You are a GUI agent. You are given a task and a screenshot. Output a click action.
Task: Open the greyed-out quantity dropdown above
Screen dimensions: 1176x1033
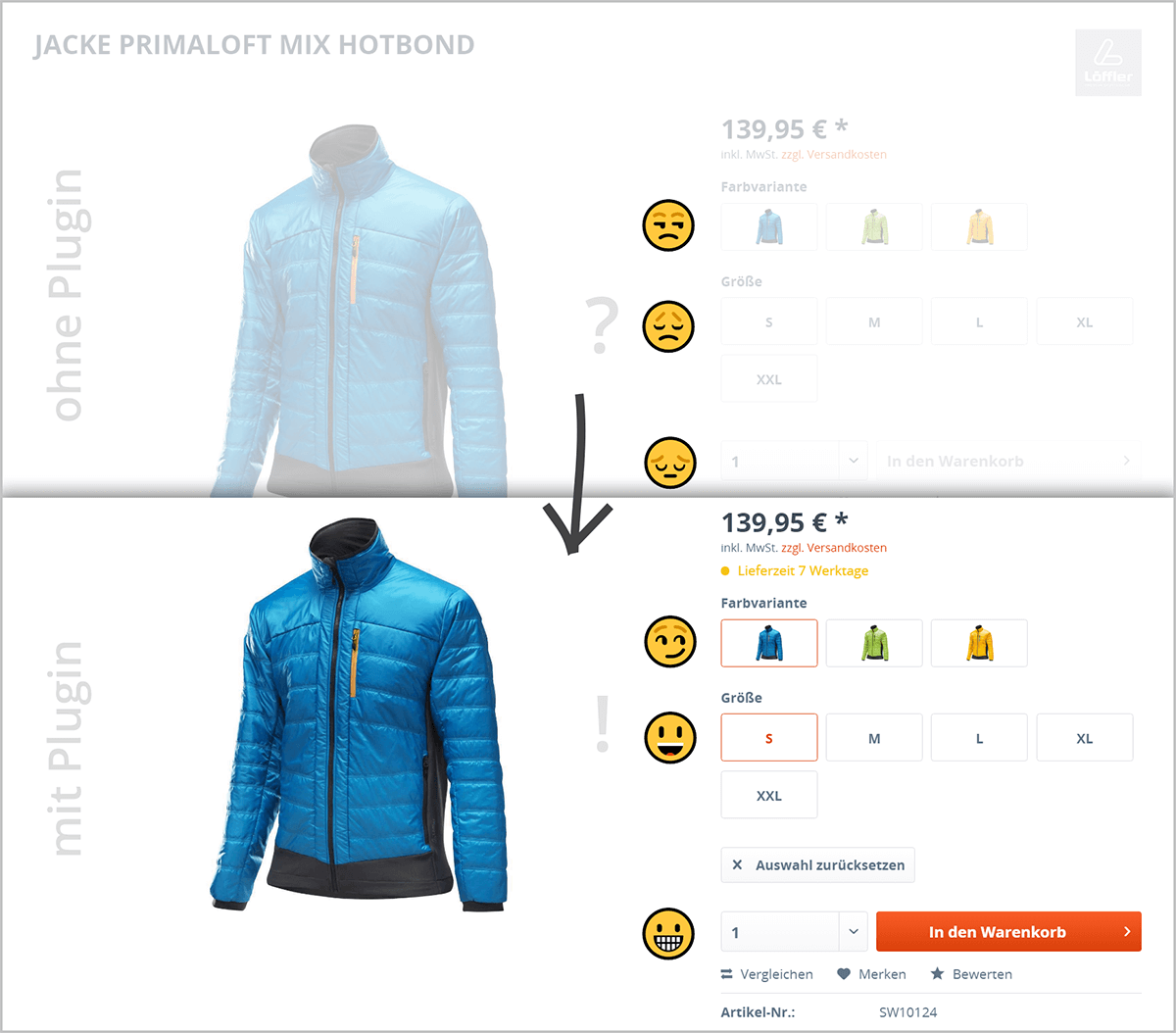[854, 461]
